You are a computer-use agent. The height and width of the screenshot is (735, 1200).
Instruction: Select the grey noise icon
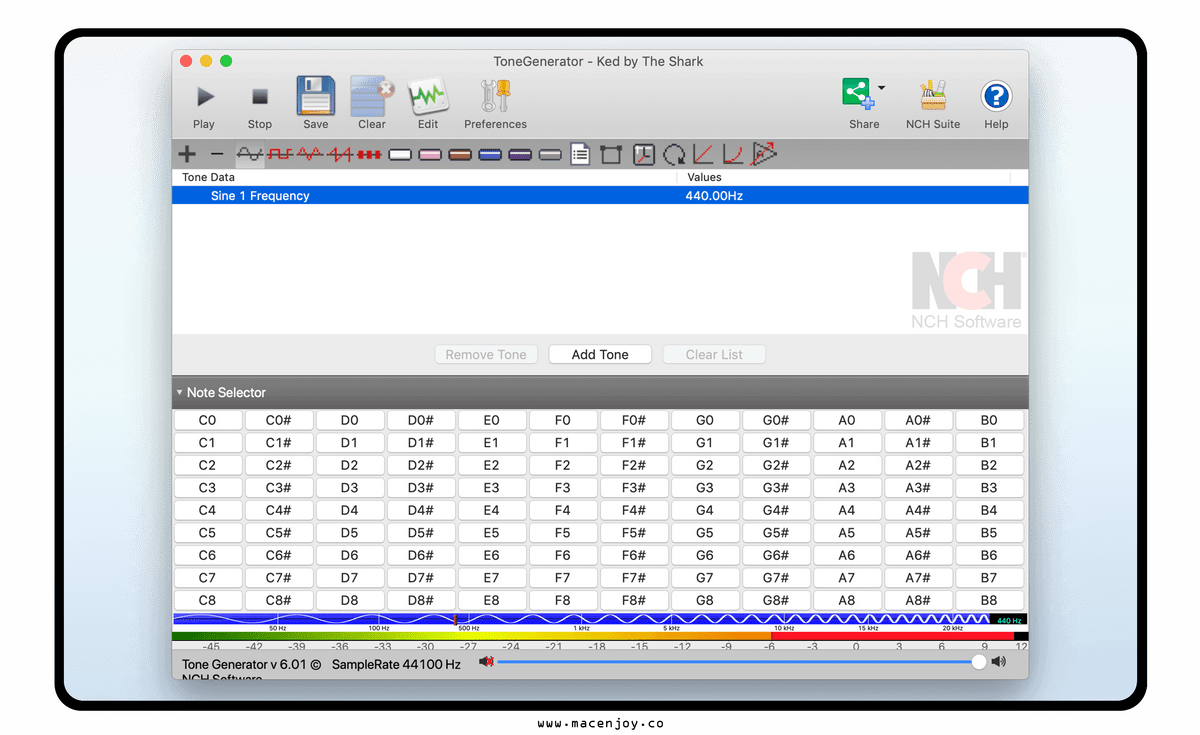[x=551, y=155]
